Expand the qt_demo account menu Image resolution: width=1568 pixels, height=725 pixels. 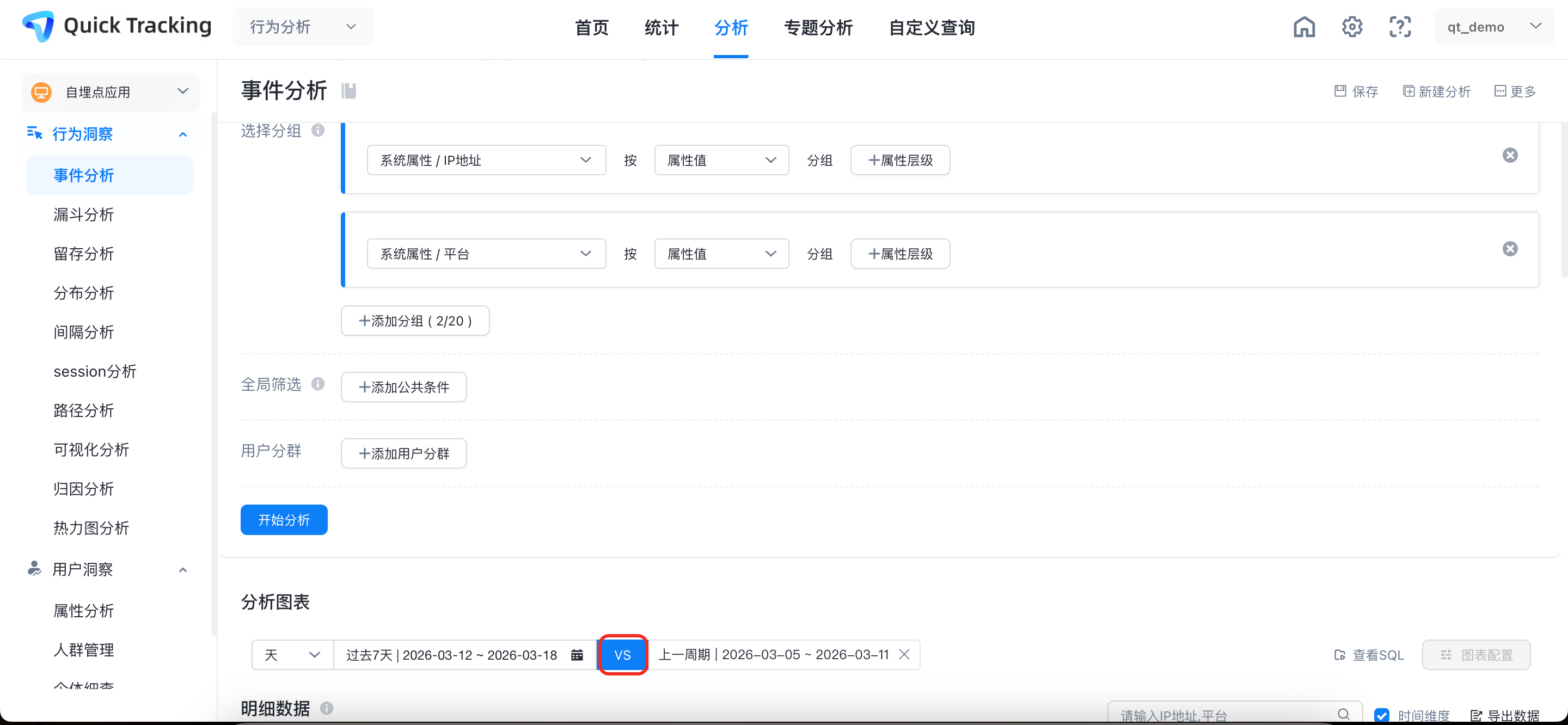(x=1494, y=27)
